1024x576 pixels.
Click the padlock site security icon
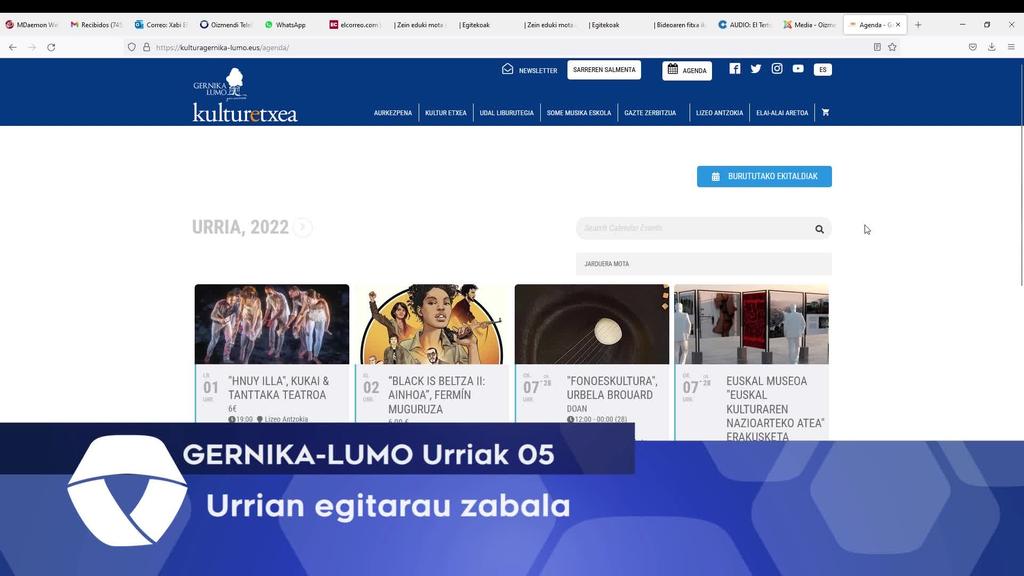146,47
